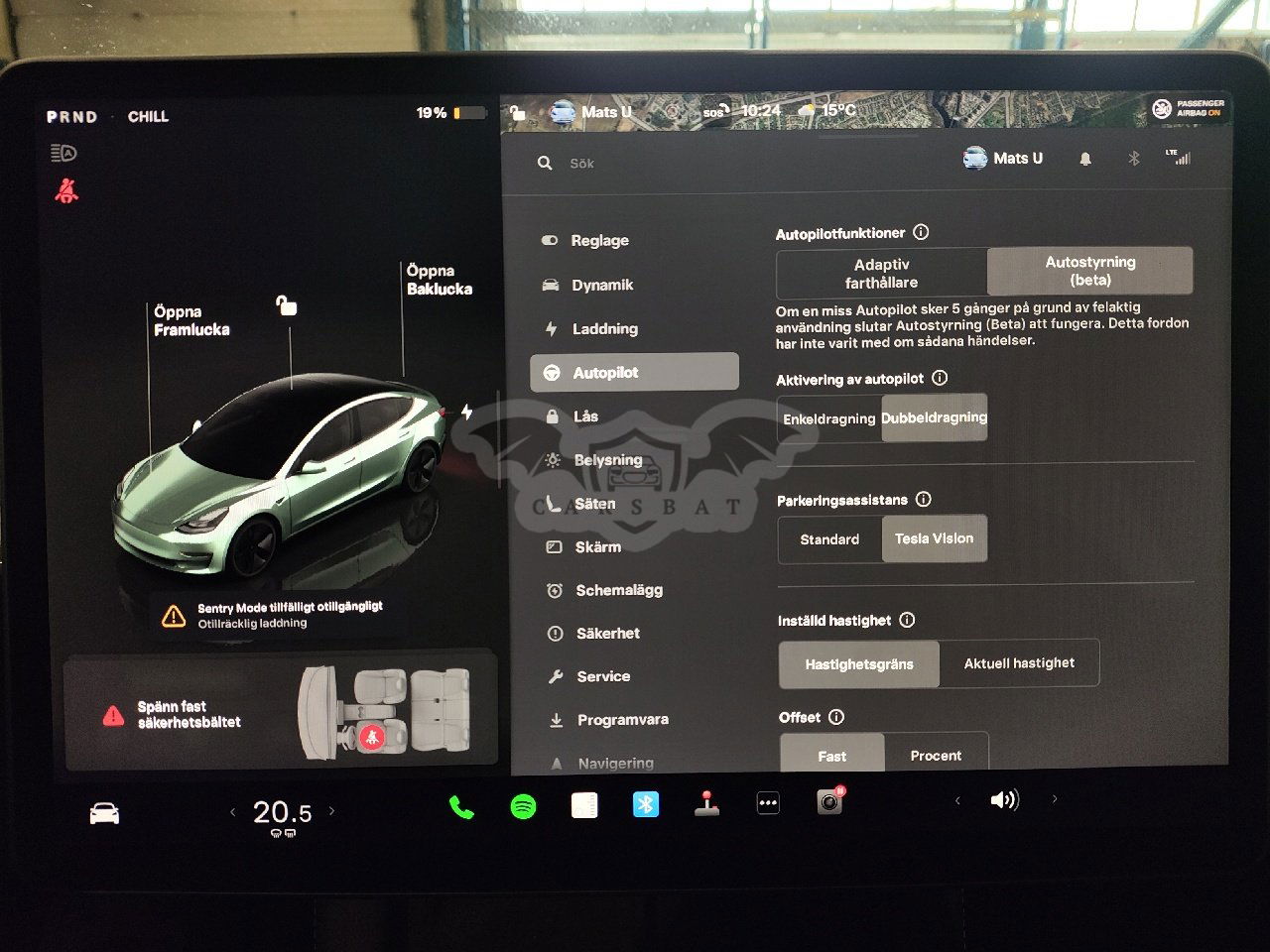
Task: Go to the Säkerhet menu item
Action: click(x=607, y=634)
